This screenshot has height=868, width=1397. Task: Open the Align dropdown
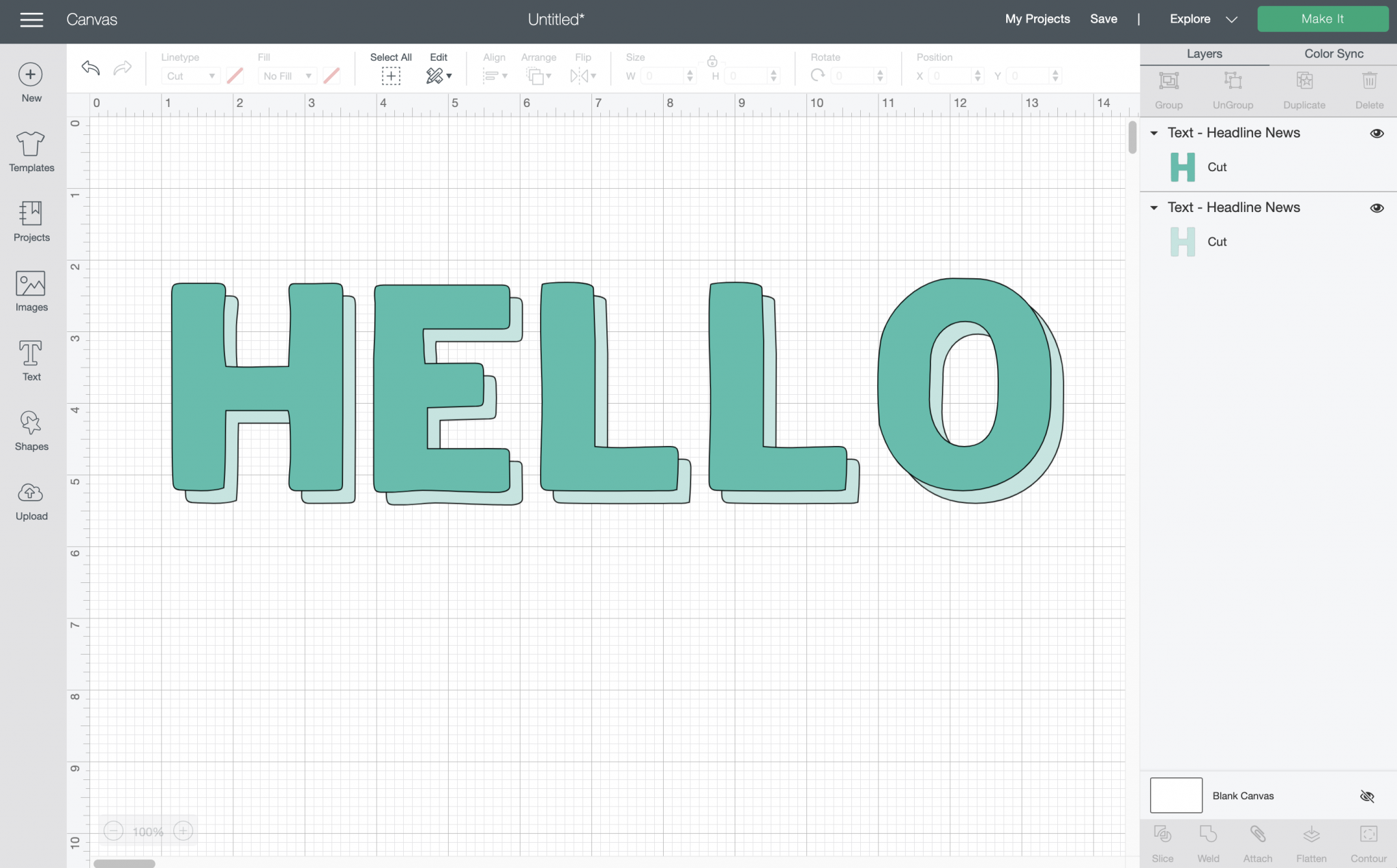(495, 76)
